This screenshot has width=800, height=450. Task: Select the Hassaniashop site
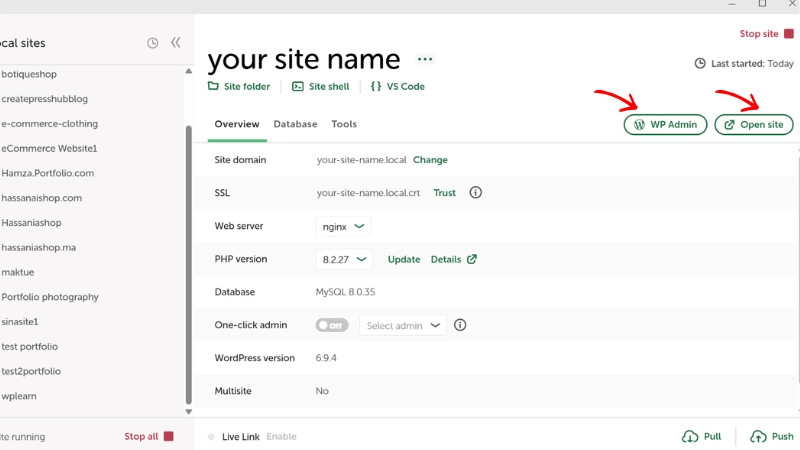coord(31,222)
